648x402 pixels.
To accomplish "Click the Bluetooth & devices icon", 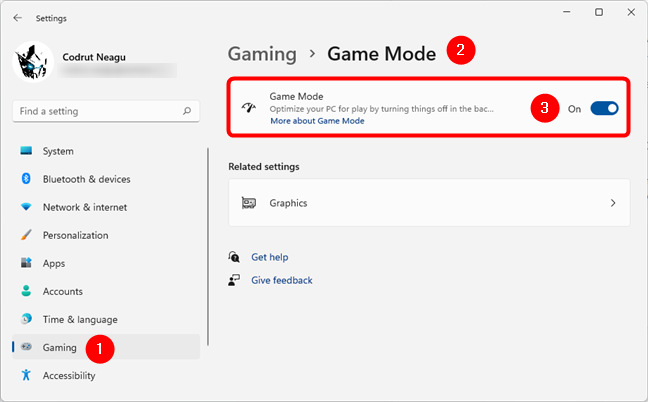I will pyautogui.click(x=26, y=179).
